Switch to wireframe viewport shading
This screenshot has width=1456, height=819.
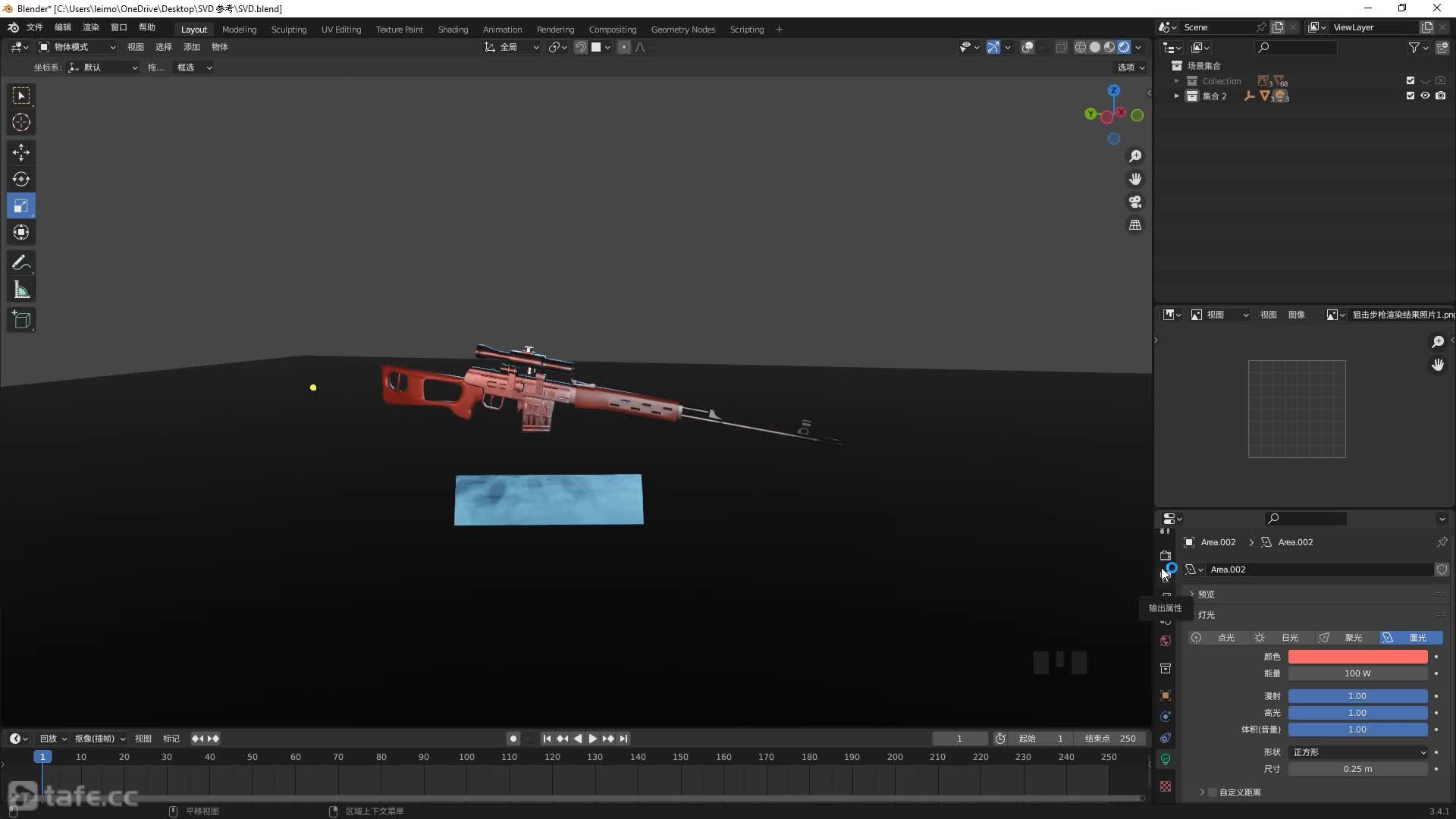(1081, 47)
